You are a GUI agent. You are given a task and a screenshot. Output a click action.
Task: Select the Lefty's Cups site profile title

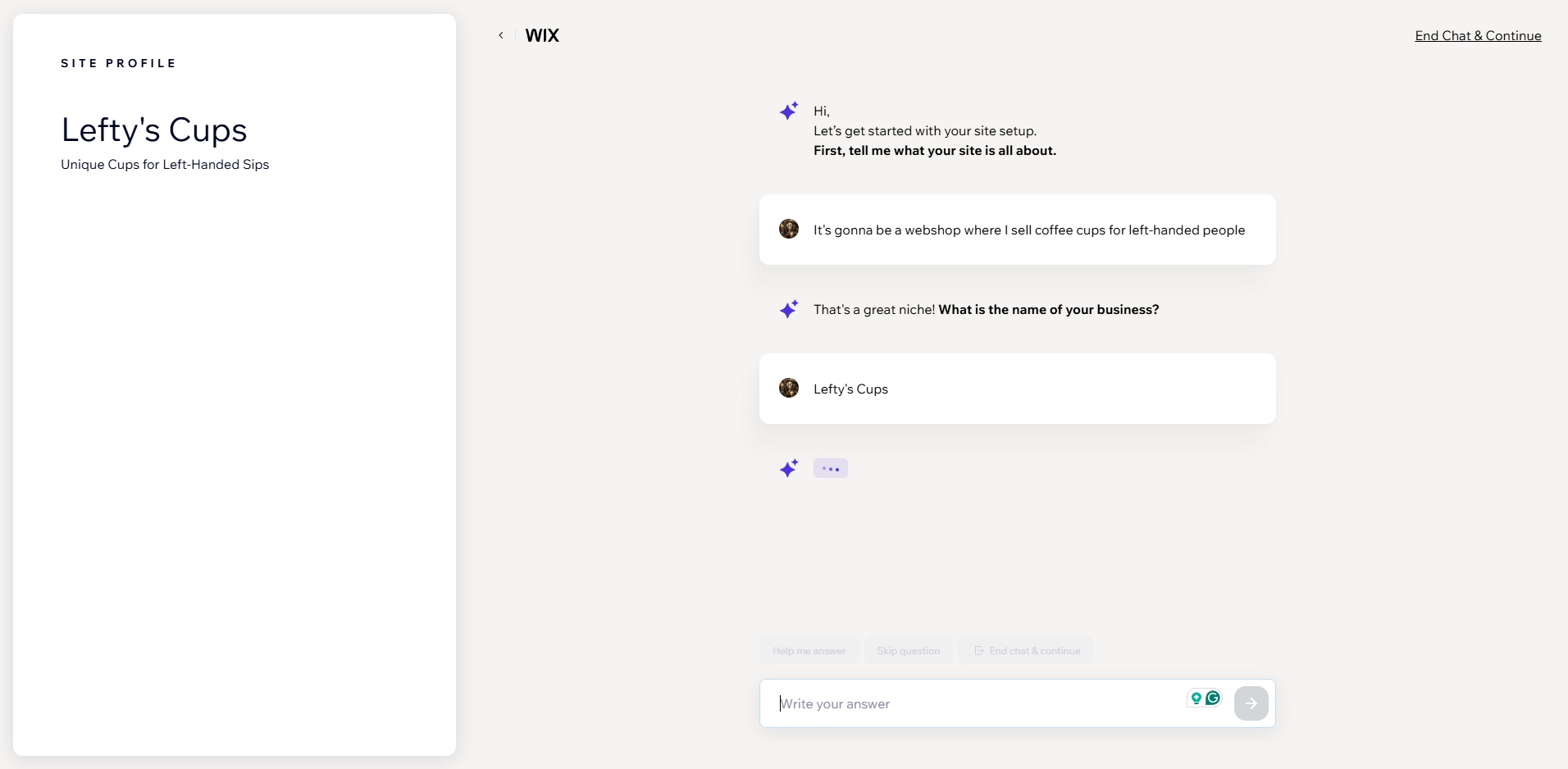154,130
